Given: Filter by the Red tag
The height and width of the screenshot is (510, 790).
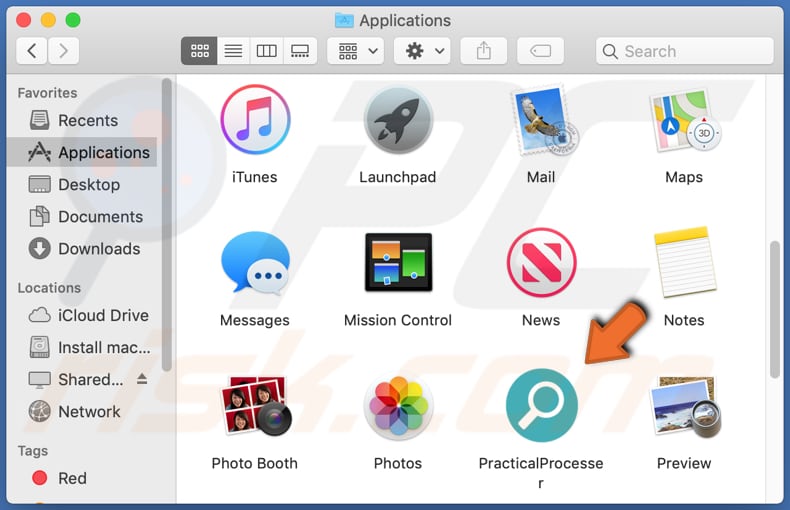Looking at the screenshot, I should pyautogui.click(x=82, y=478).
